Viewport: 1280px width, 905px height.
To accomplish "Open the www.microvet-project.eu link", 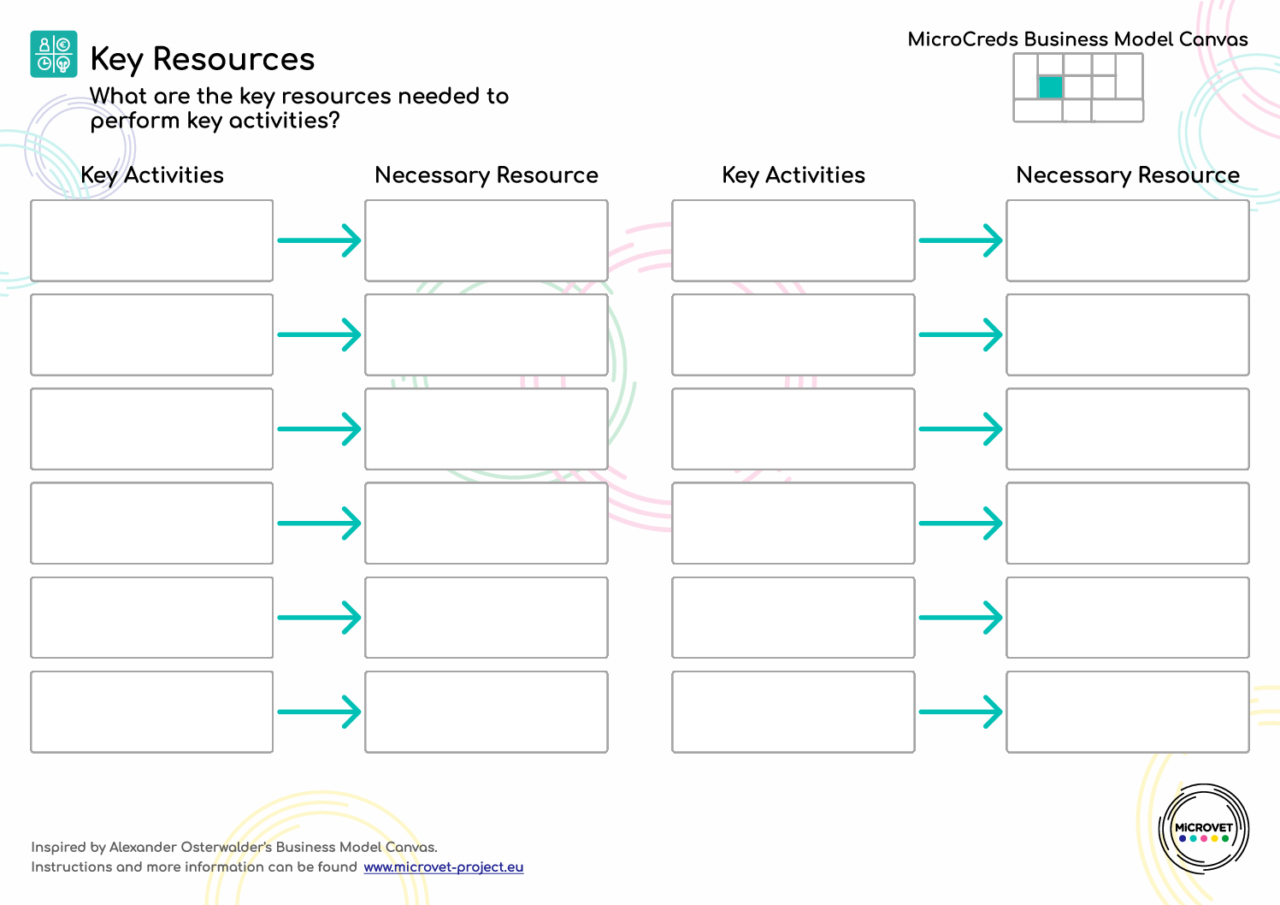I will (x=443, y=867).
